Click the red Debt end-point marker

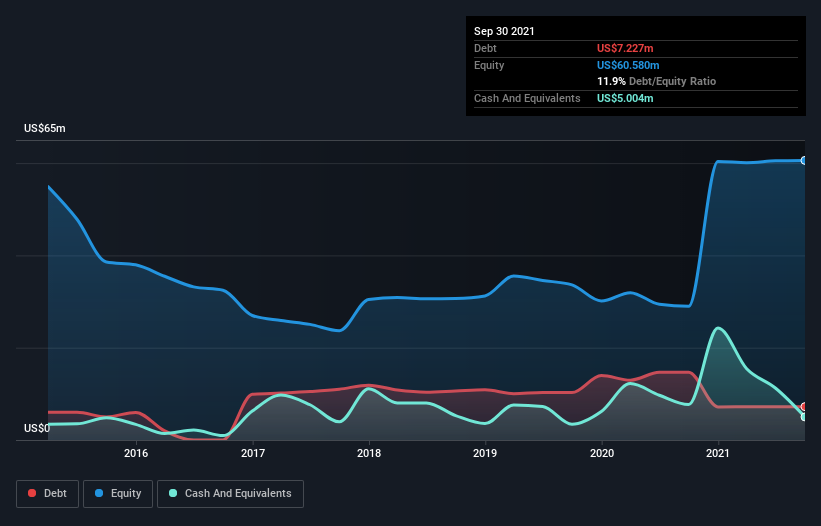click(x=804, y=407)
